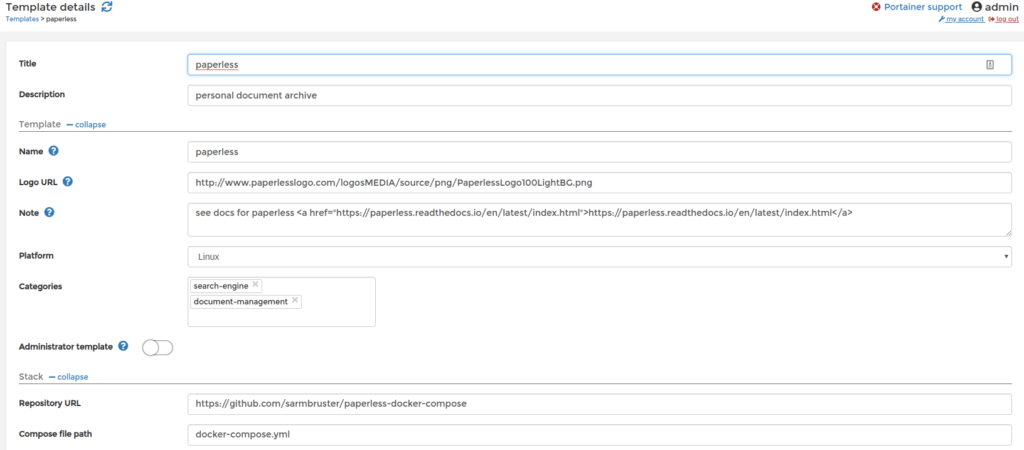Click into the Description text field
1024x450 pixels.
click(x=600, y=95)
